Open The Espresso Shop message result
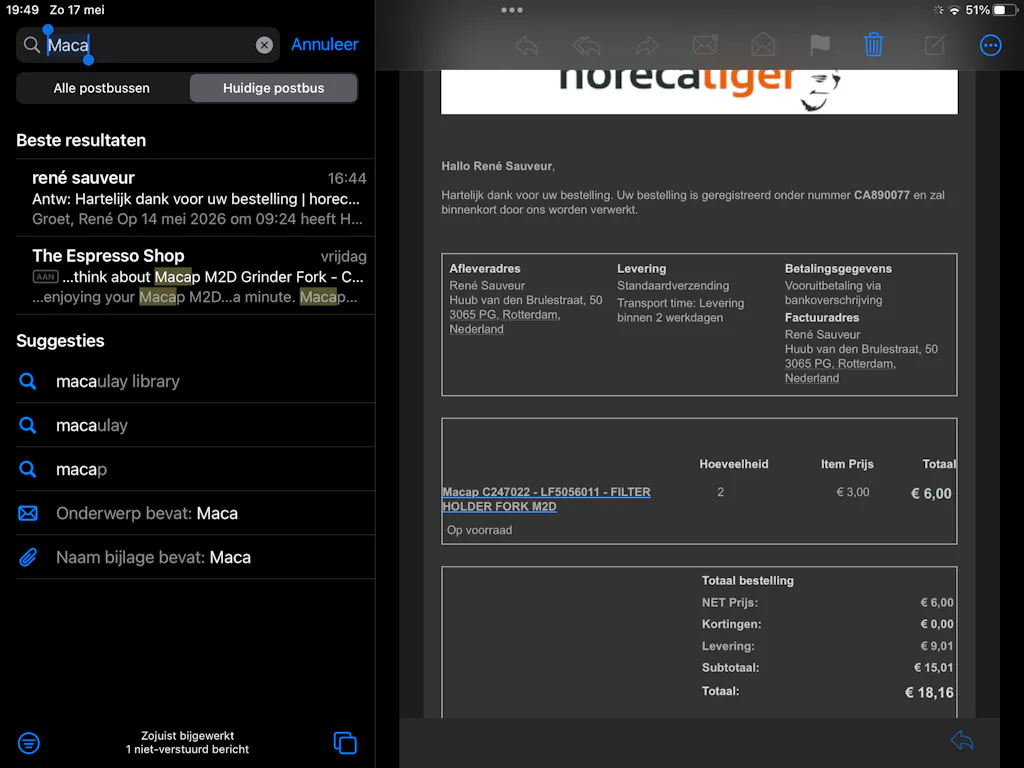 pyautogui.click(x=196, y=276)
